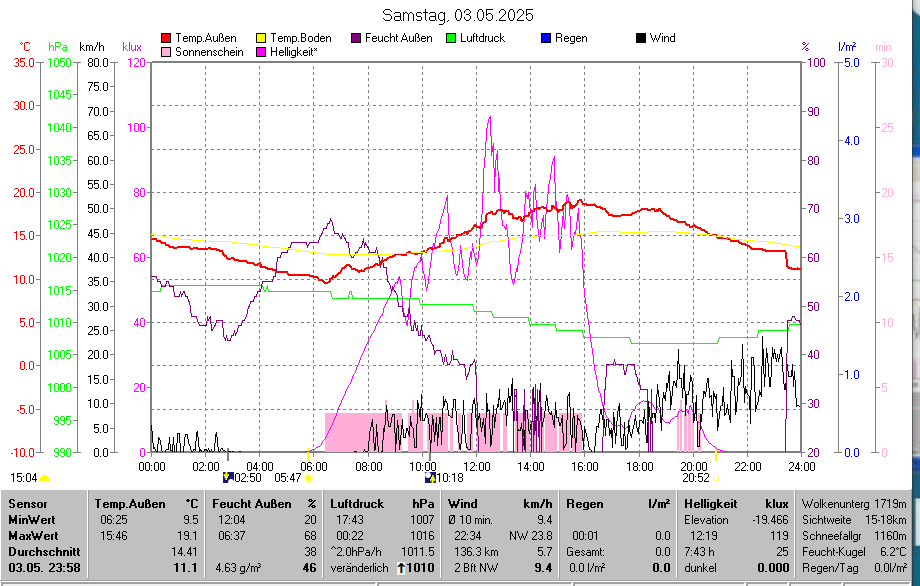920x586 pixels.
Task: Click the pink Sonnenschein legend swatch
Action: point(166,52)
